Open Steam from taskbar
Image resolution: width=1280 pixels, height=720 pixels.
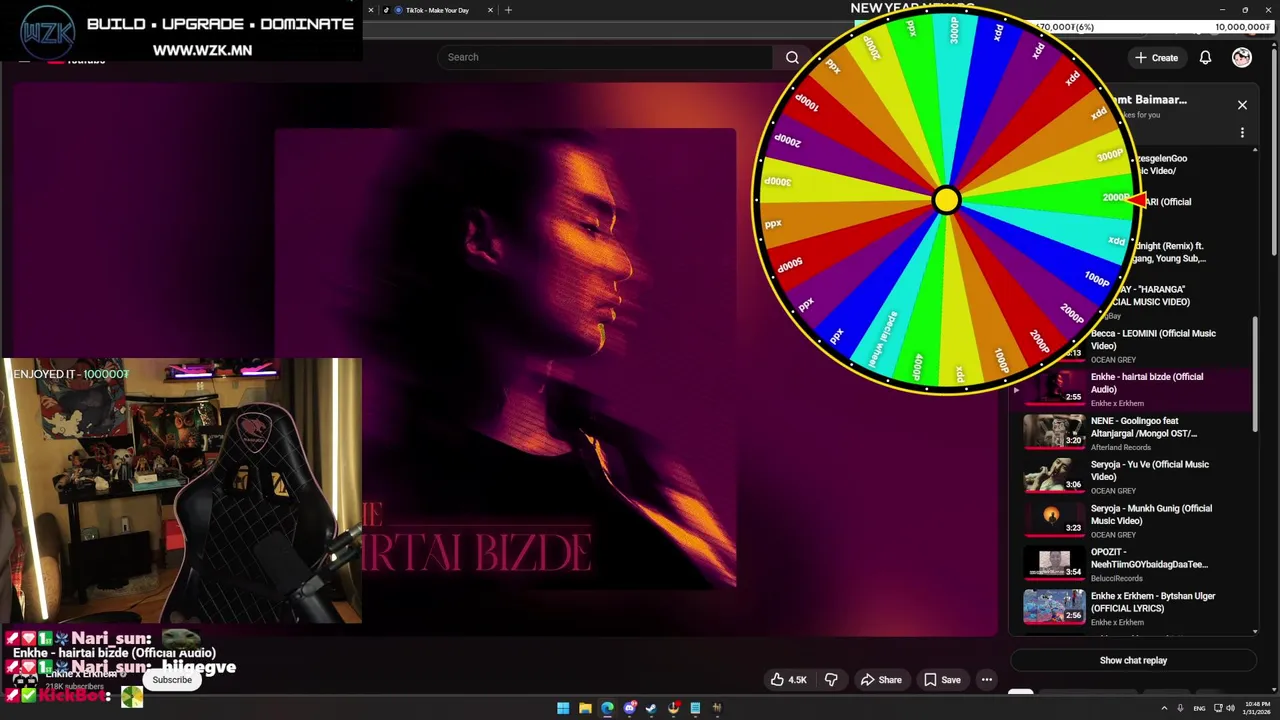(651, 708)
